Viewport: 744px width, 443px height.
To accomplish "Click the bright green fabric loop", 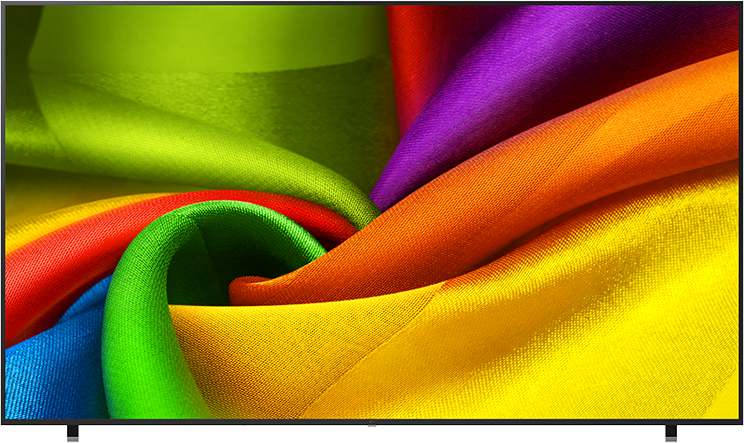I will (142, 304).
